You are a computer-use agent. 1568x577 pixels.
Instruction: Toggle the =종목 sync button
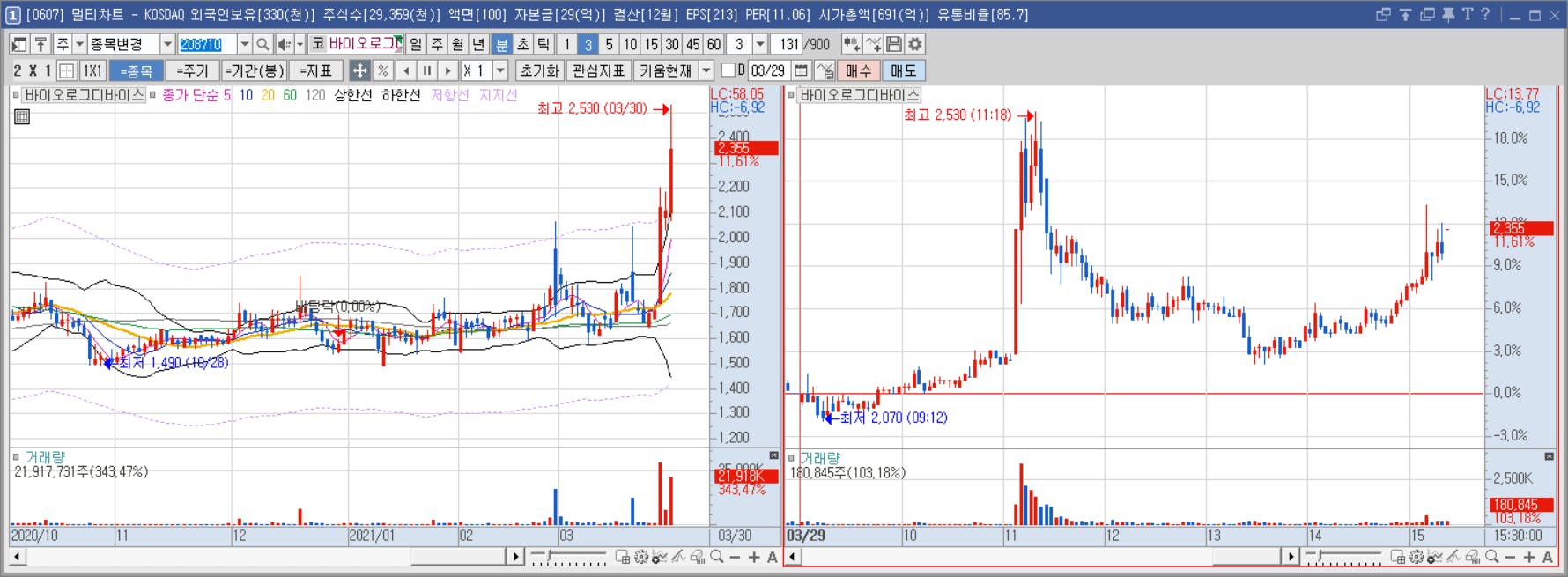137,70
